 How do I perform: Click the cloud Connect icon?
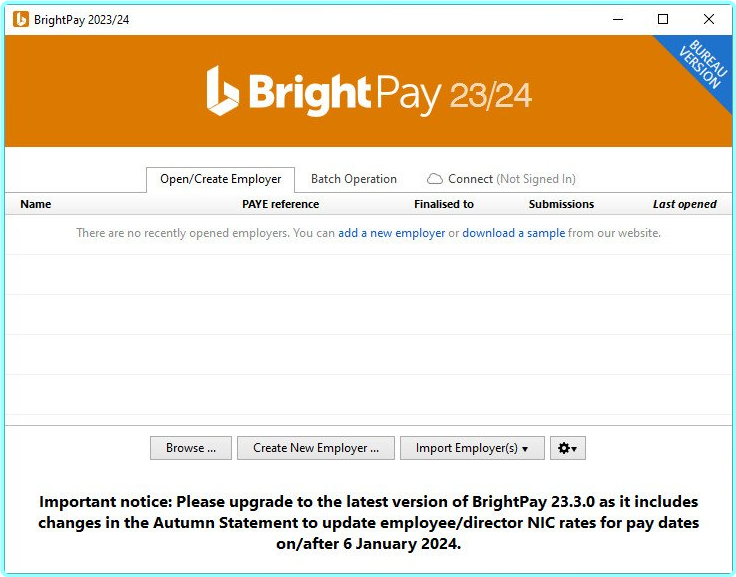[435, 179]
